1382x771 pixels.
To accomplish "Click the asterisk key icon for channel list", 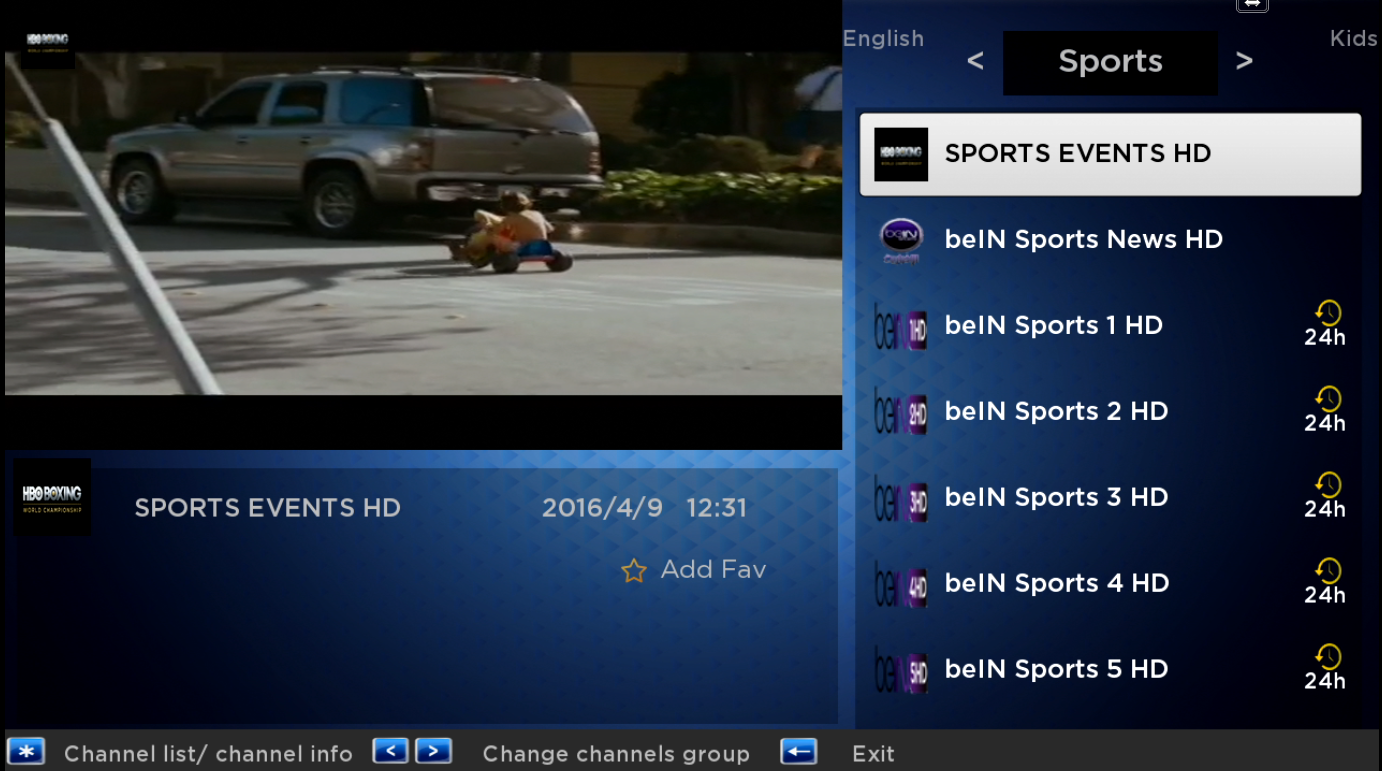I will pos(26,752).
